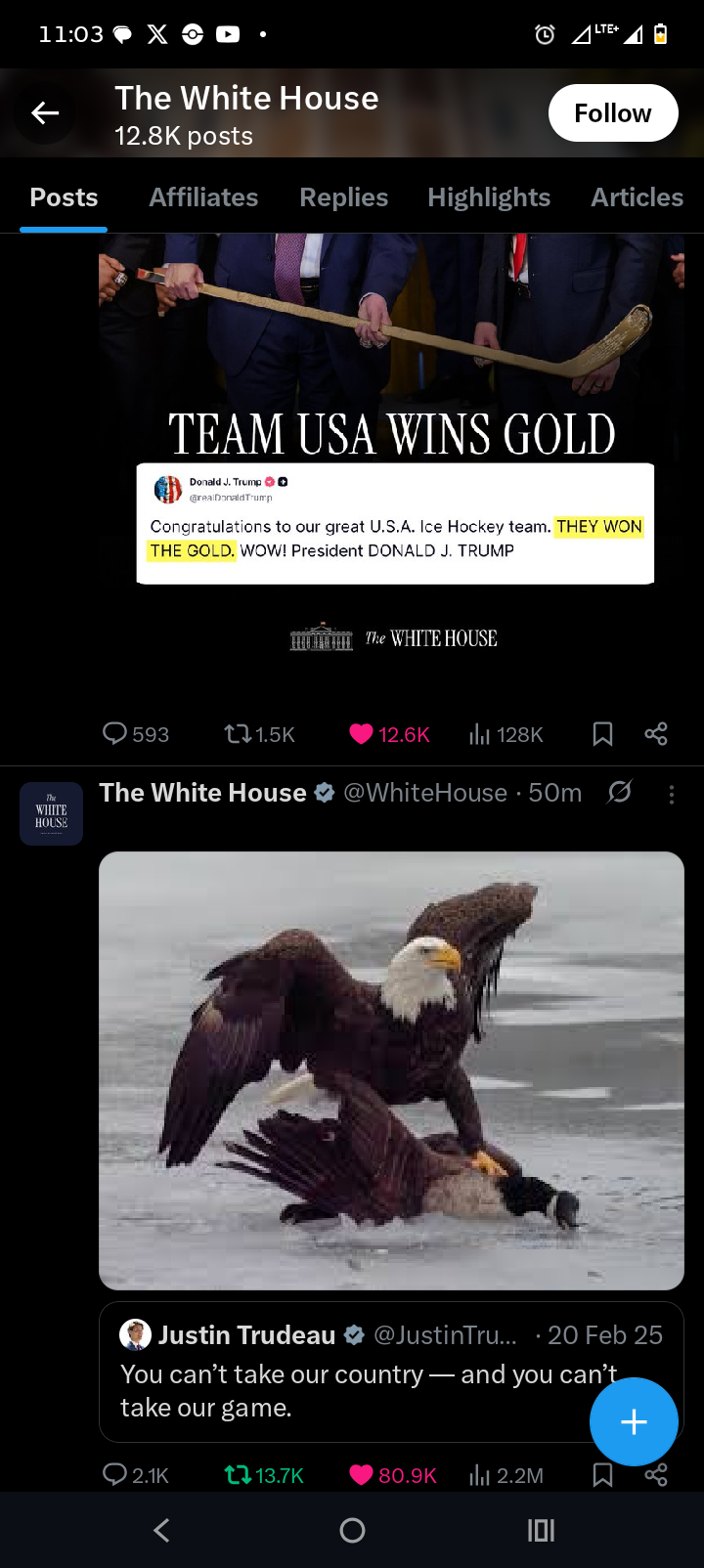Reply to the Team USA gold post

pyautogui.click(x=136, y=734)
